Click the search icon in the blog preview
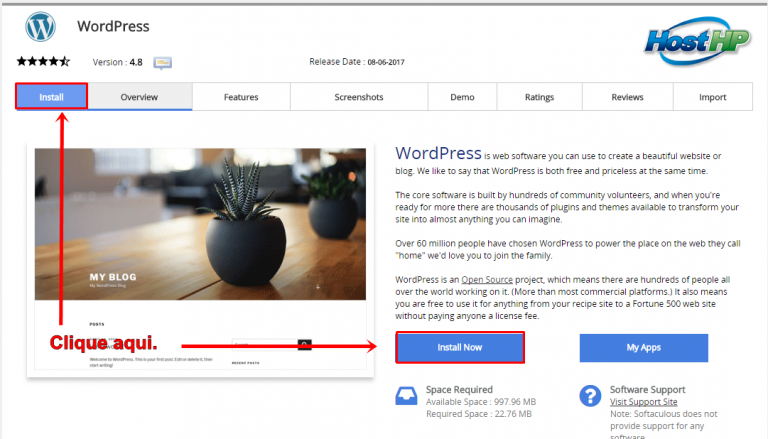This screenshot has width=768, height=439. pyautogui.click(x=305, y=344)
